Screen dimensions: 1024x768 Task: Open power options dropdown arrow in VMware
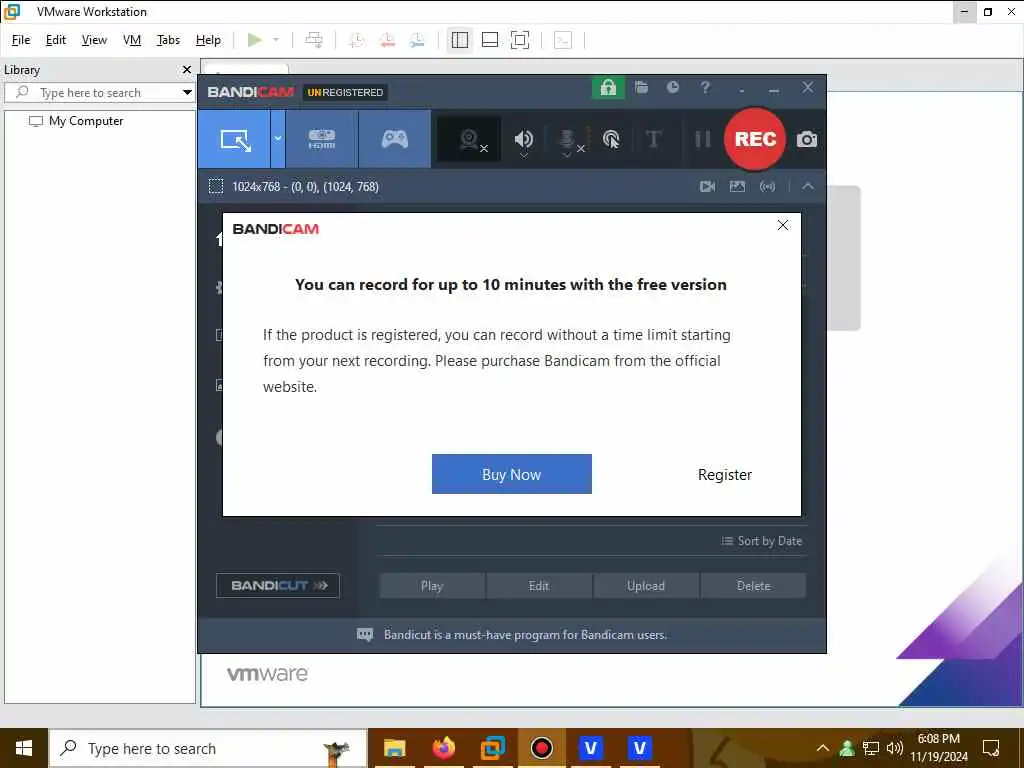tap(276, 40)
